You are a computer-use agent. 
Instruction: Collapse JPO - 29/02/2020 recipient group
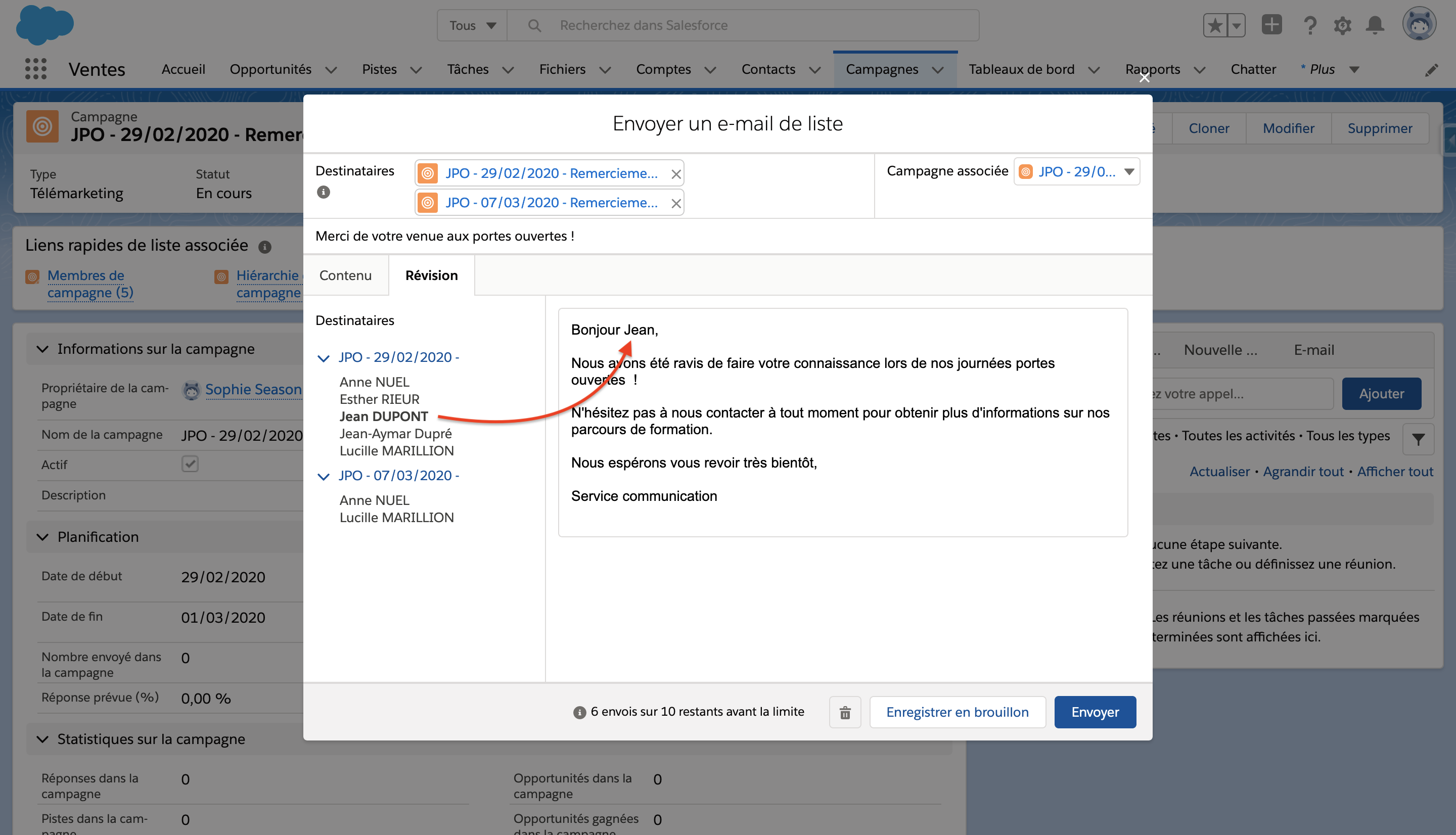coord(324,358)
